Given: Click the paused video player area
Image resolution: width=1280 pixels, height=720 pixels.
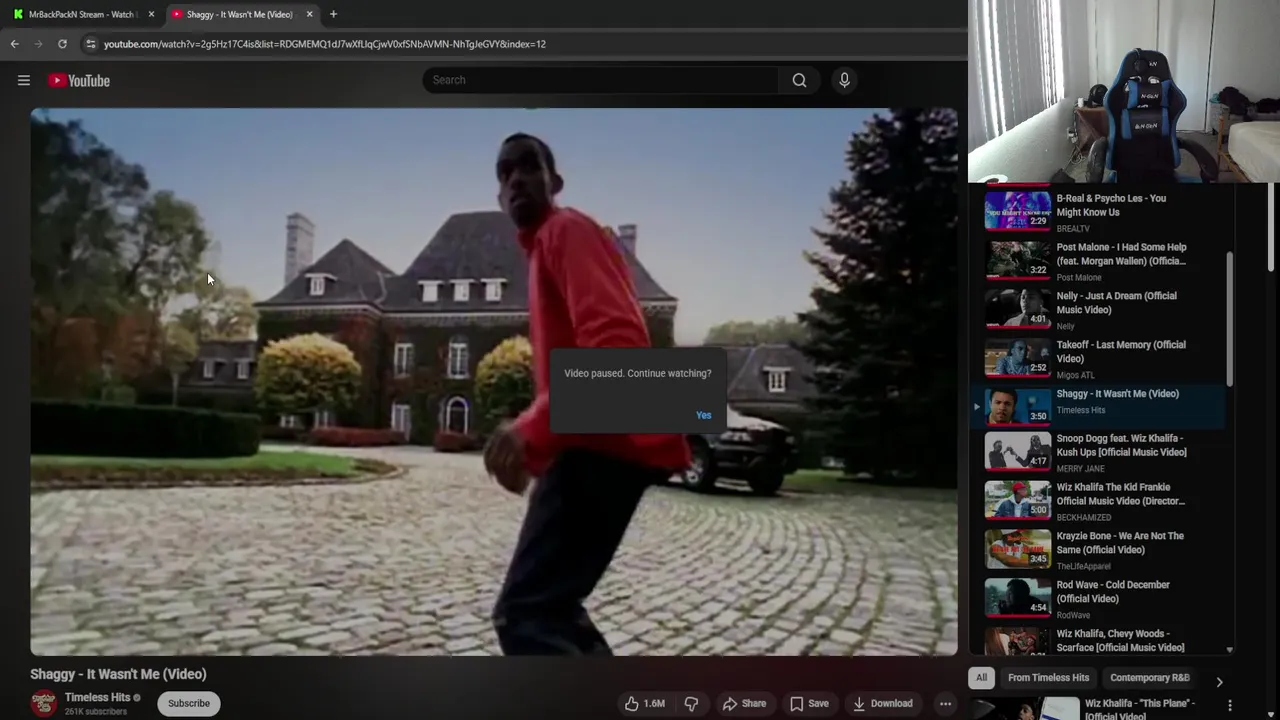Looking at the screenshot, I should click(x=494, y=382).
